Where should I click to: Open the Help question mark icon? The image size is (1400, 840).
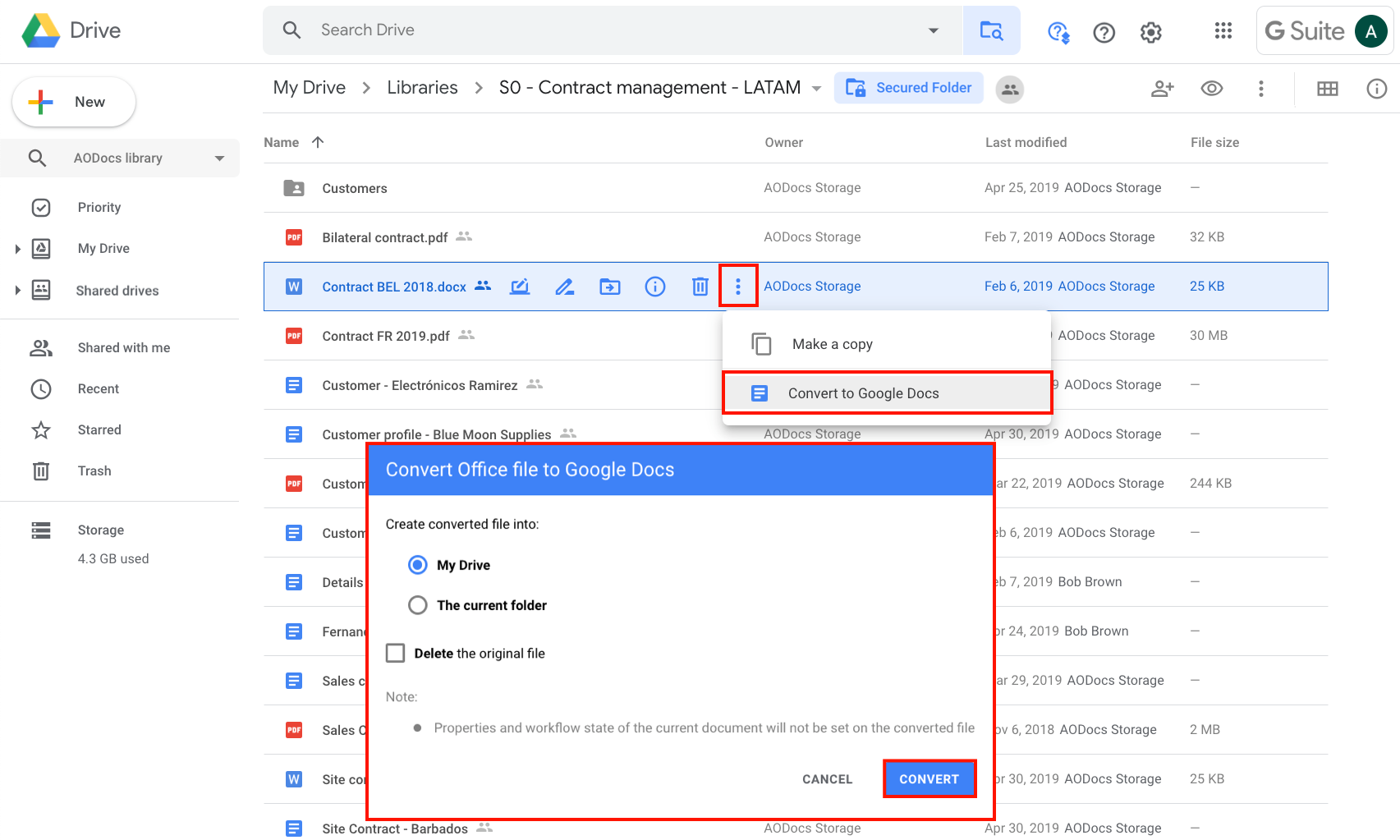click(x=1104, y=32)
